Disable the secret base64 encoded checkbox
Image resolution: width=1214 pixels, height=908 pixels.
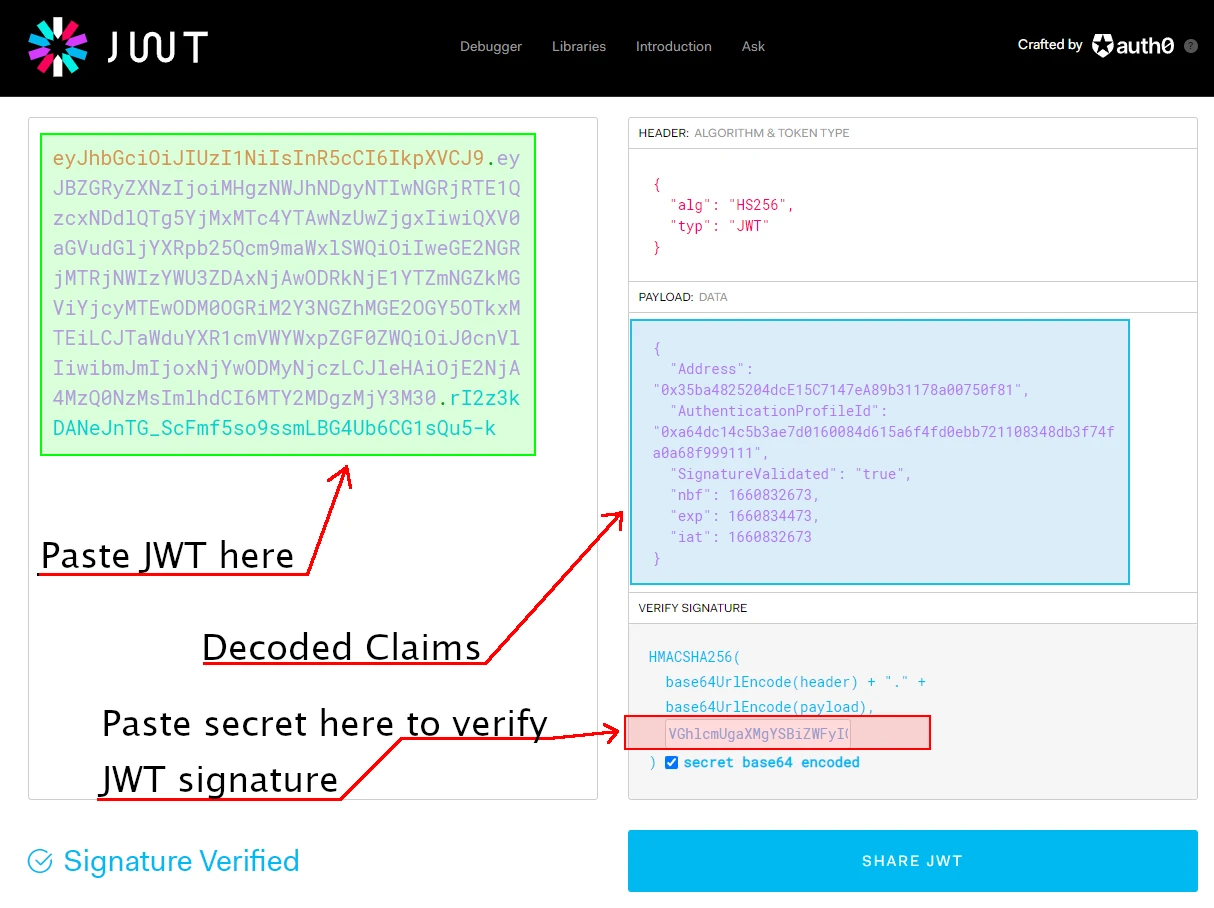(x=669, y=762)
